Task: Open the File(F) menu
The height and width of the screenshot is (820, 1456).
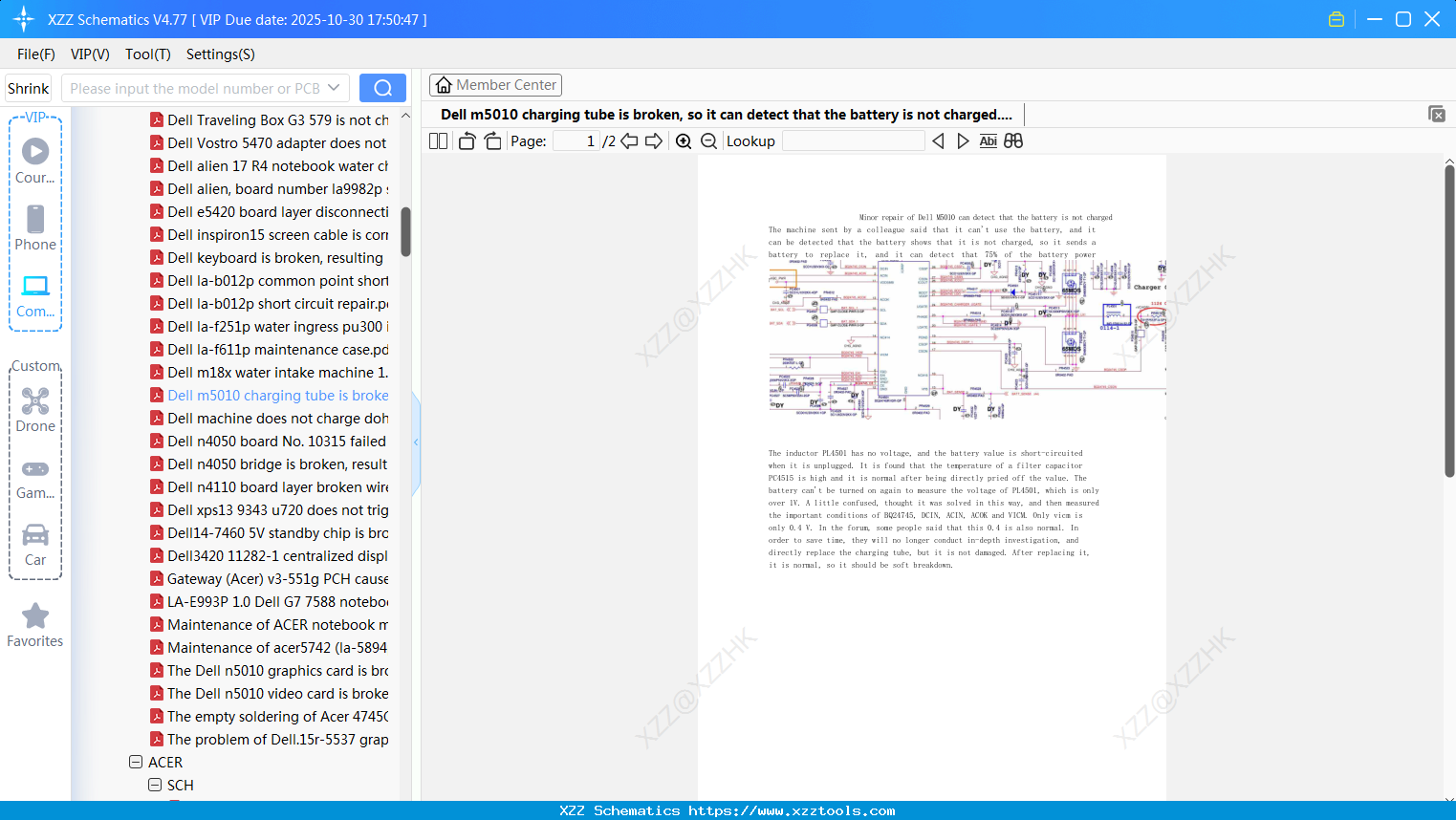Action: tap(36, 54)
